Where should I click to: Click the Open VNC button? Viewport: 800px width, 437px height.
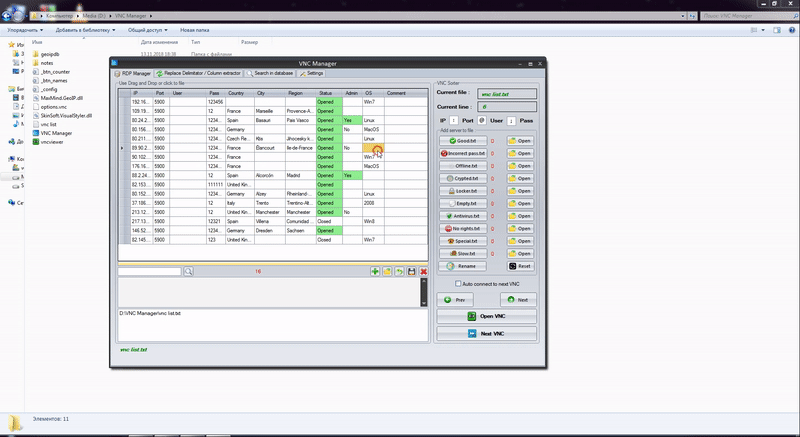487,316
